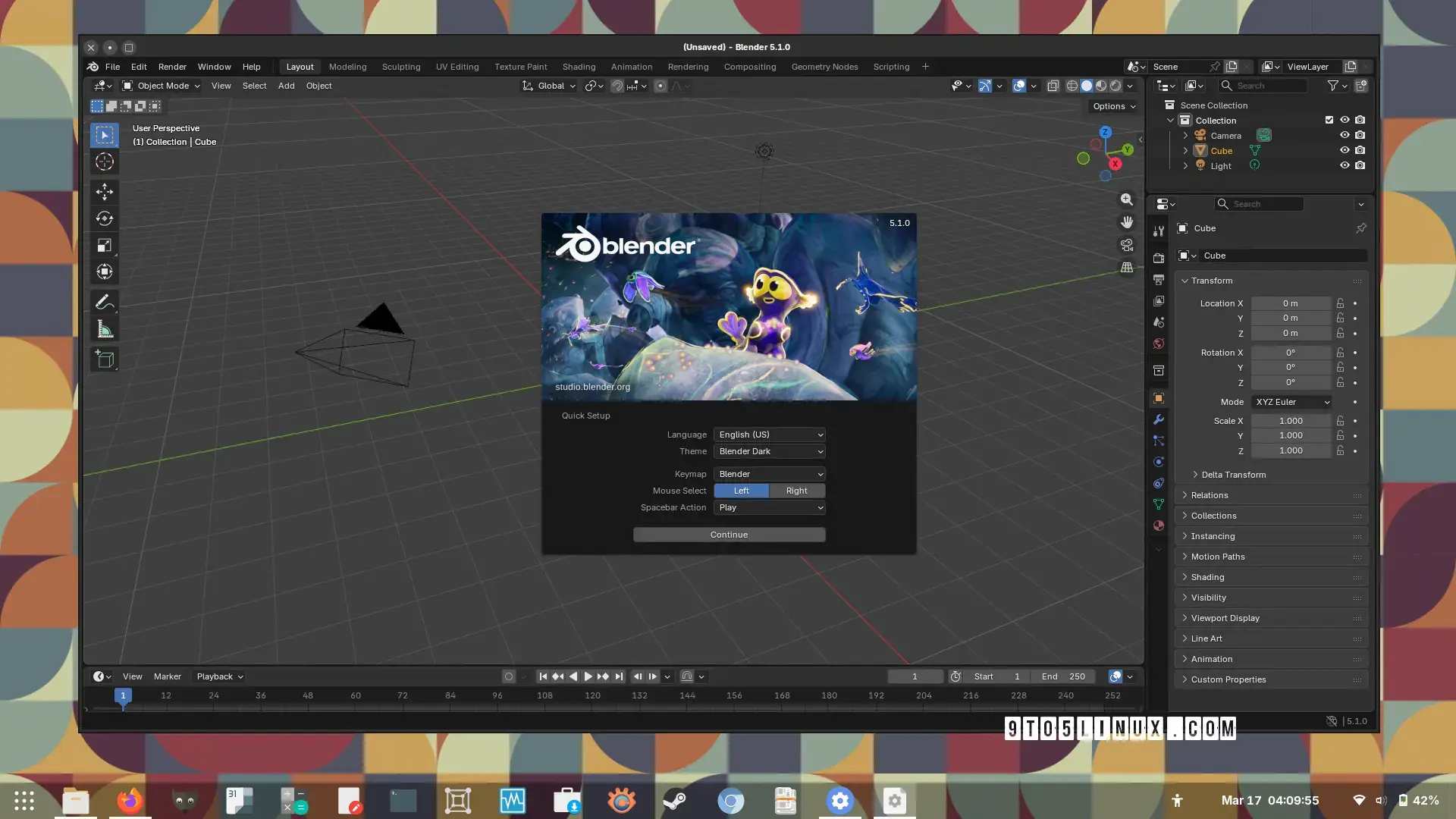1456x819 pixels.
Task: Open the Spacebar Action dropdown
Action: point(769,507)
